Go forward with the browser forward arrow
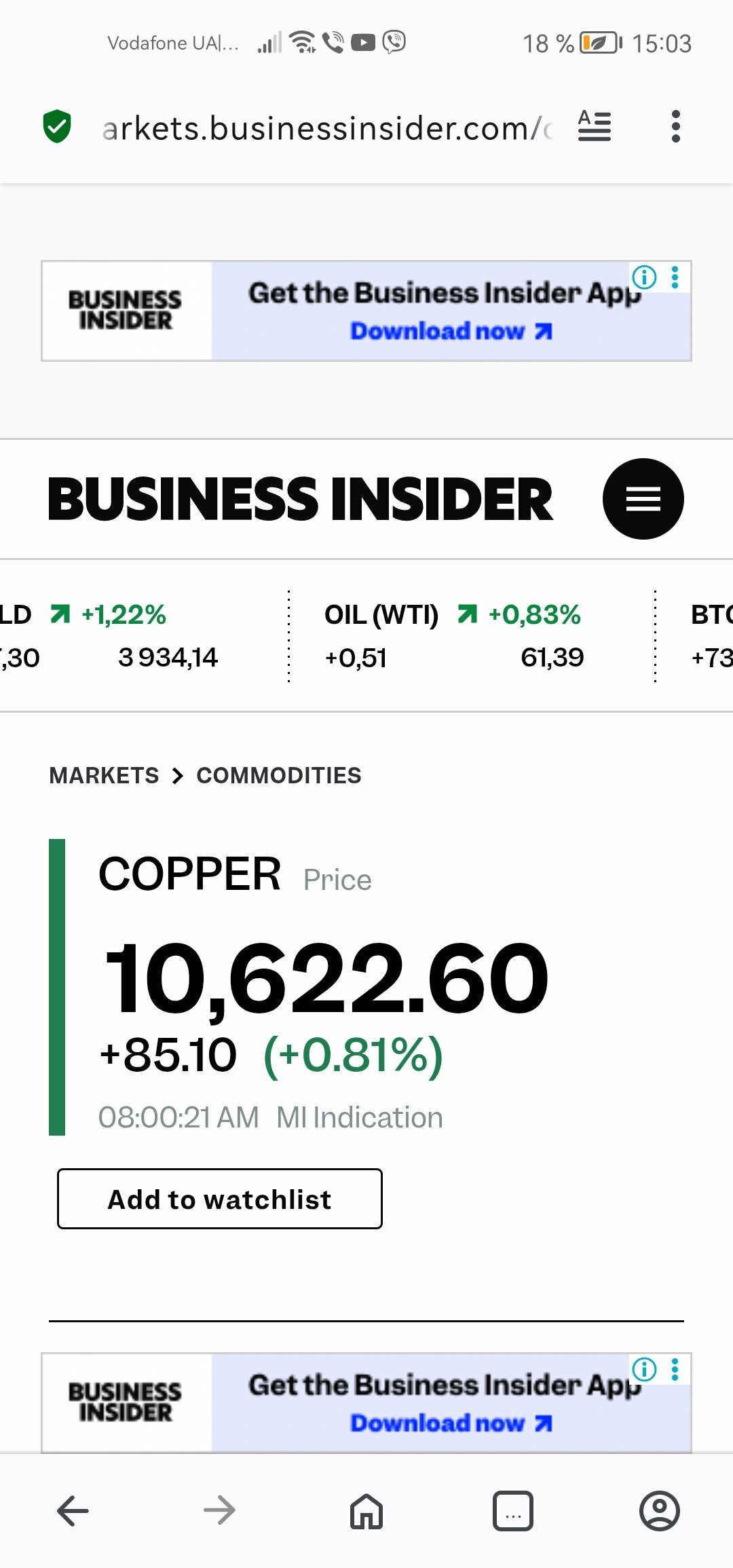 point(219,1510)
